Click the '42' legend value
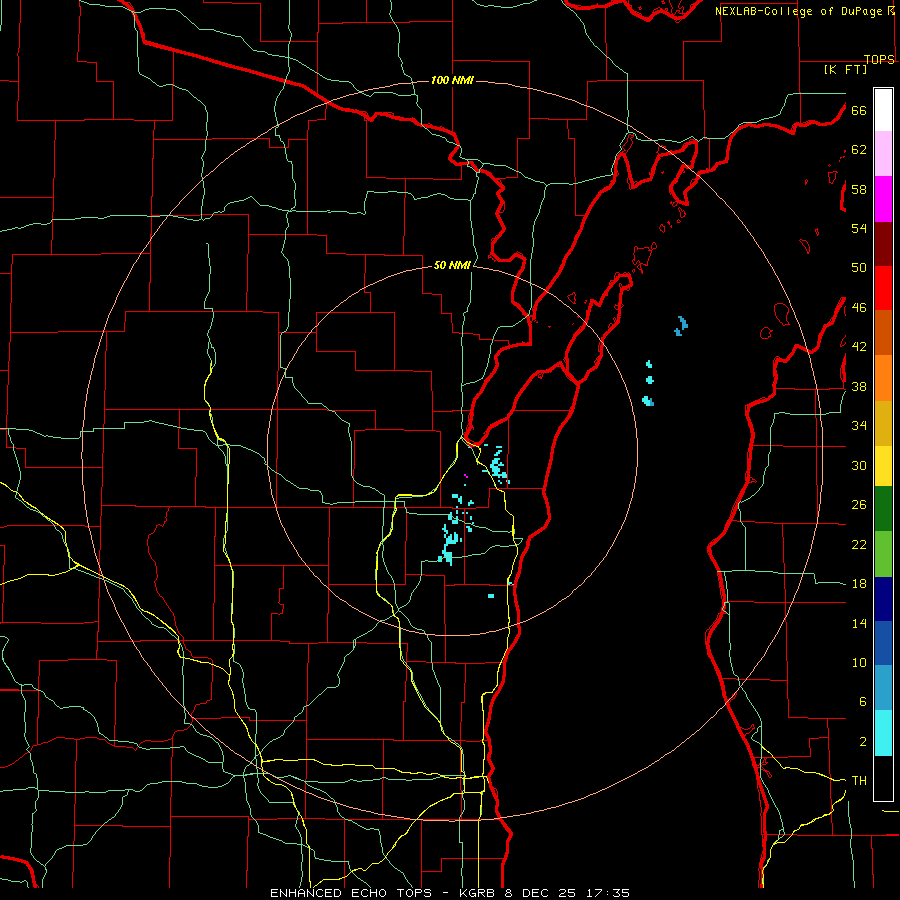 (x=859, y=347)
